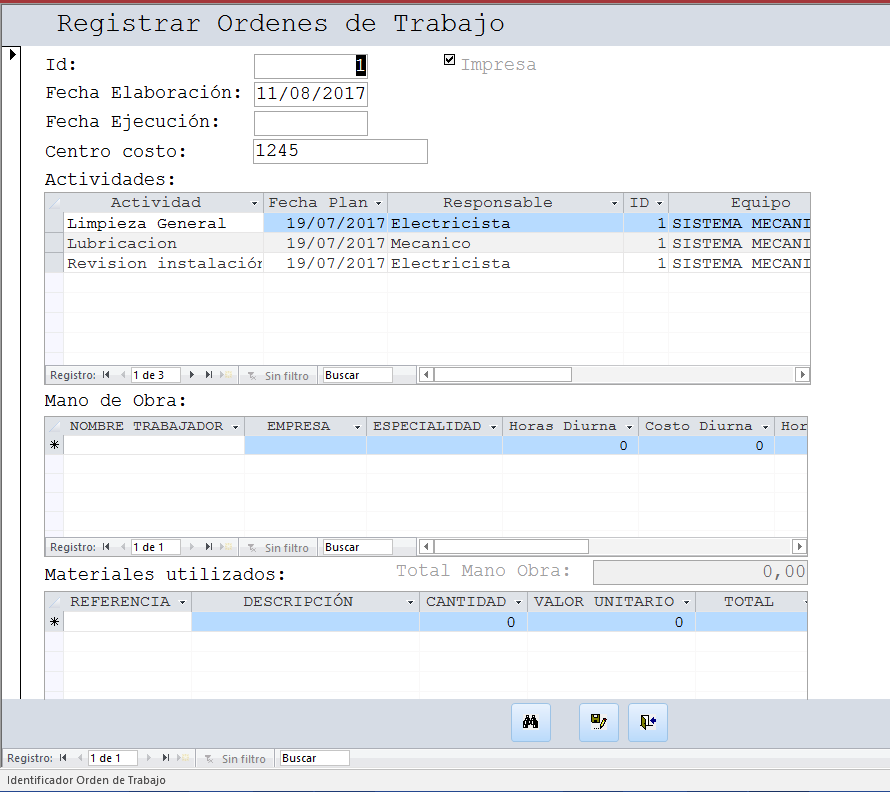Expand the CANTIDAD column dropdown arrow
The height and width of the screenshot is (792, 890).
pyautogui.click(x=517, y=603)
